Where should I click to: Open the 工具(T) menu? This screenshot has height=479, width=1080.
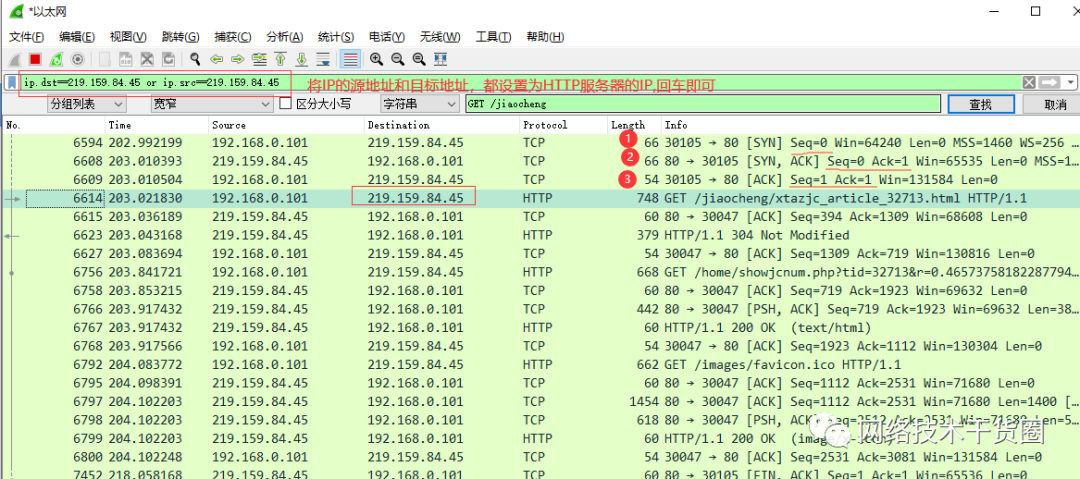(493, 37)
